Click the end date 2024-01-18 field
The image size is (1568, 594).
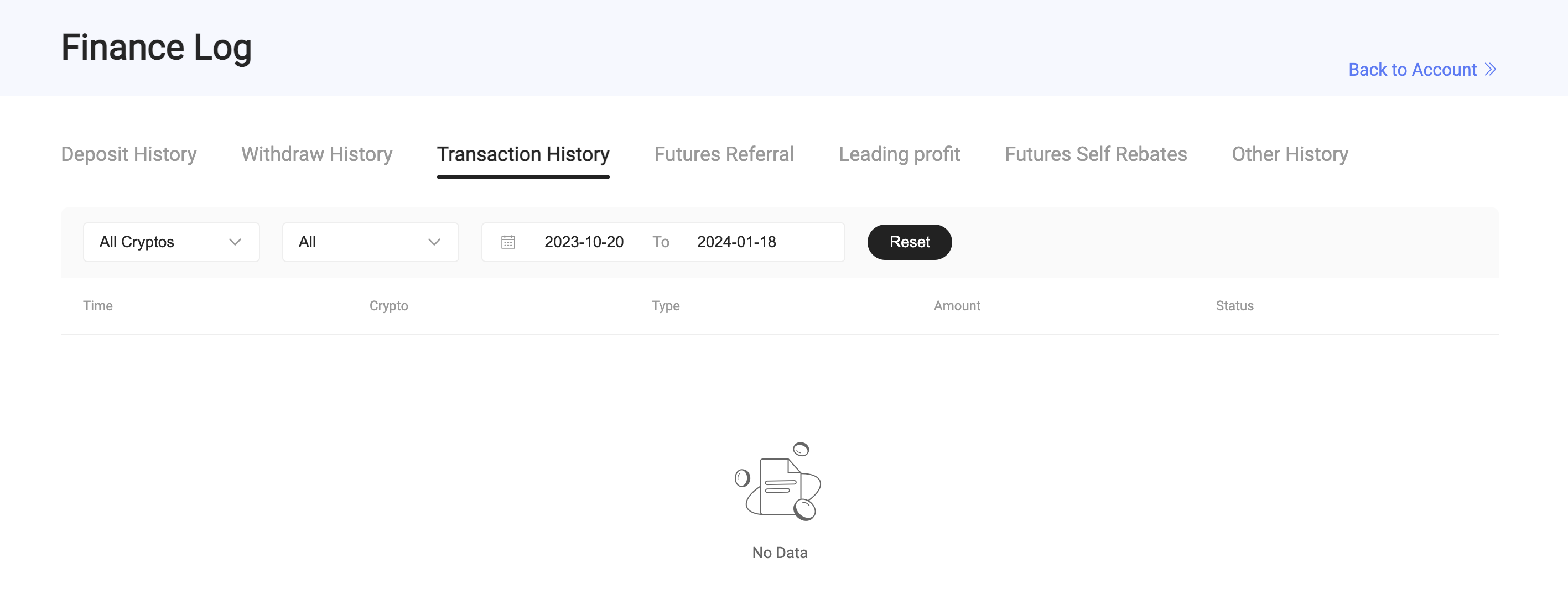pyautogui.click(x=736, y=242)
